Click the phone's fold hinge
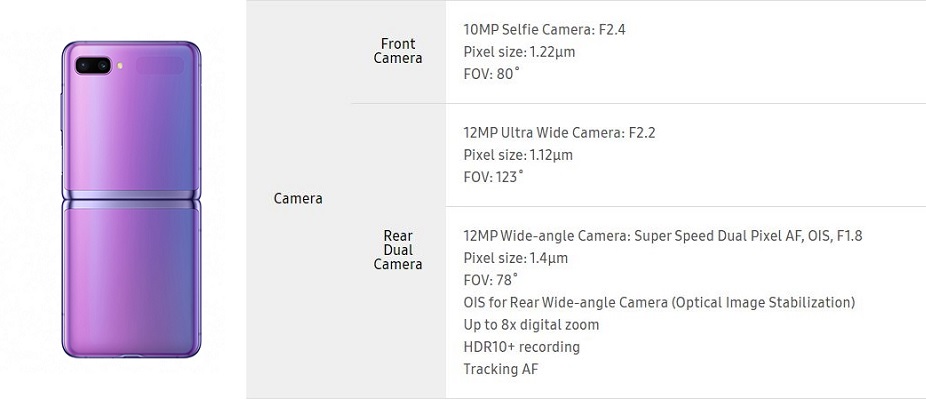The image size is (926, 400). point(131,199)
